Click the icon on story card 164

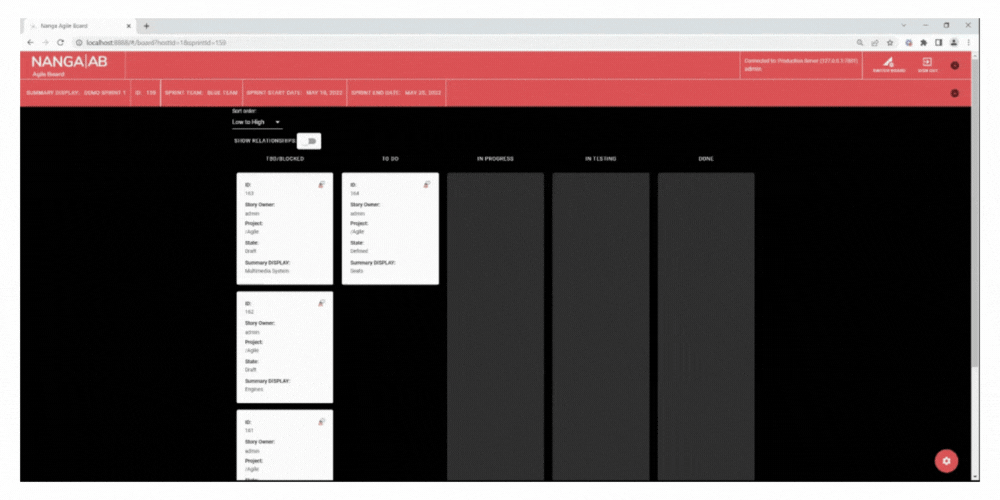(427, 184)
